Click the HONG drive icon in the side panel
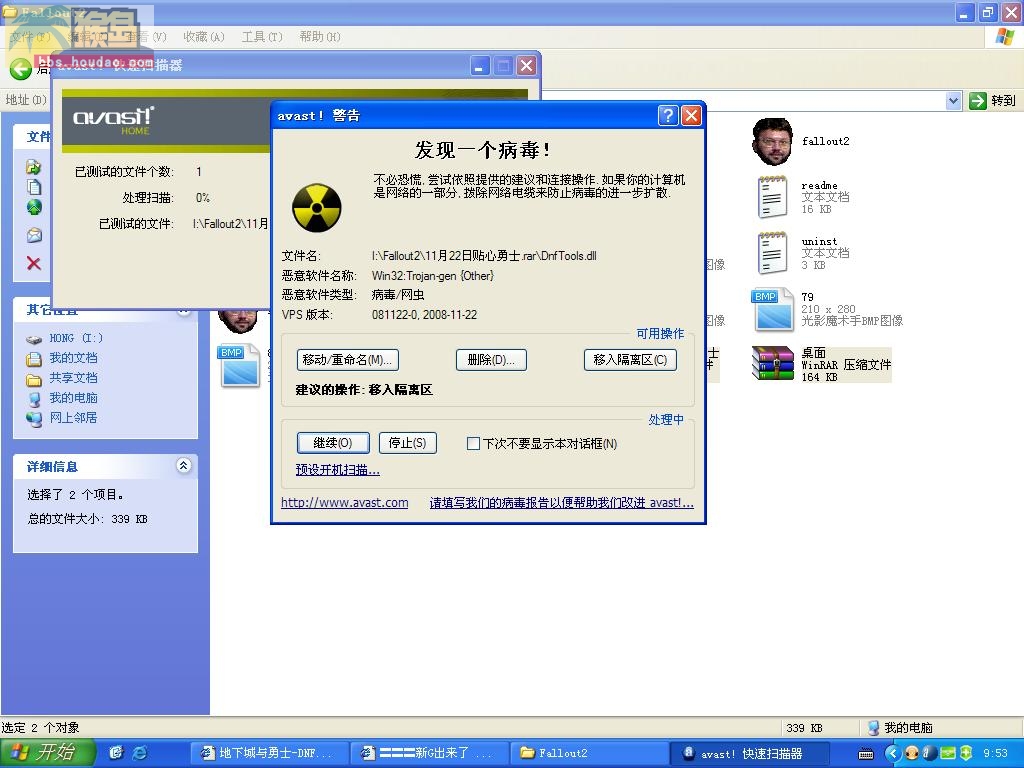The image size is (1024, 768). click(x=34, y=339)
